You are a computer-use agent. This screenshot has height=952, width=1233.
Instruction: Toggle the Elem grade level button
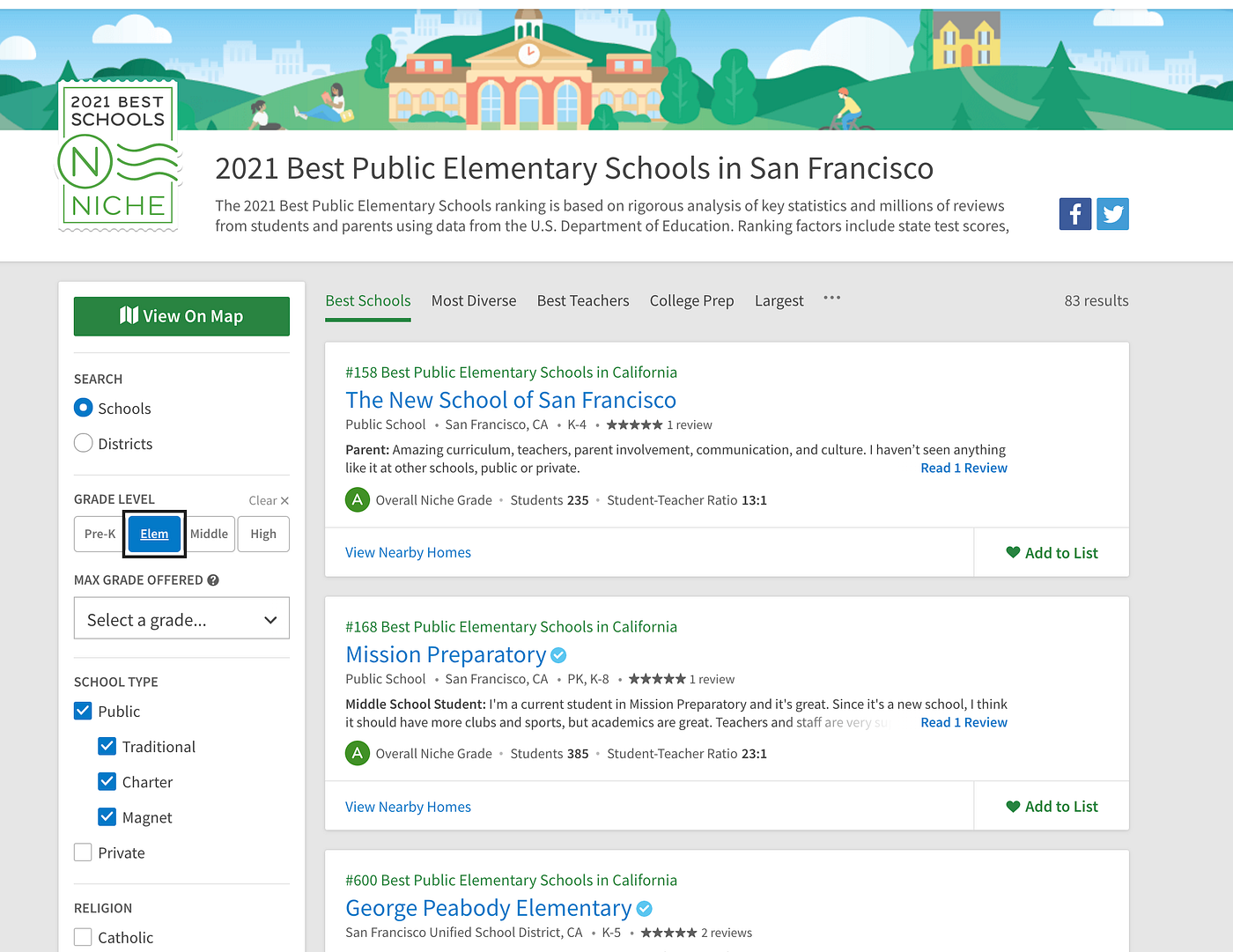(154, 534)
